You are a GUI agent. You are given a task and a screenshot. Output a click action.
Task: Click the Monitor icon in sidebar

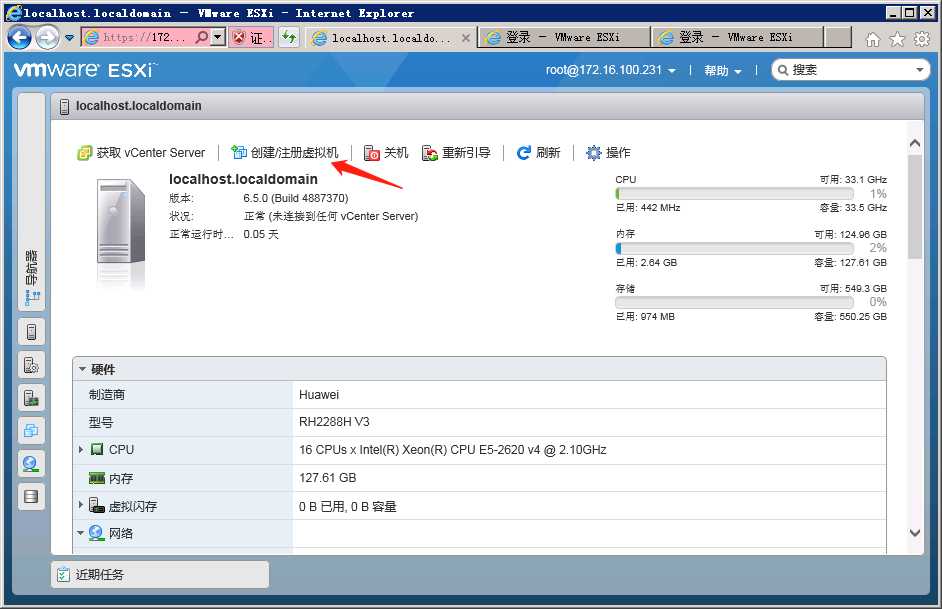point(31,398)
